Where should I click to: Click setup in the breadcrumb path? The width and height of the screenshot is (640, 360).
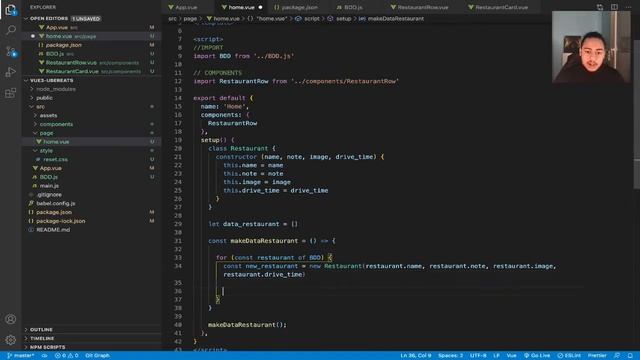343,19
